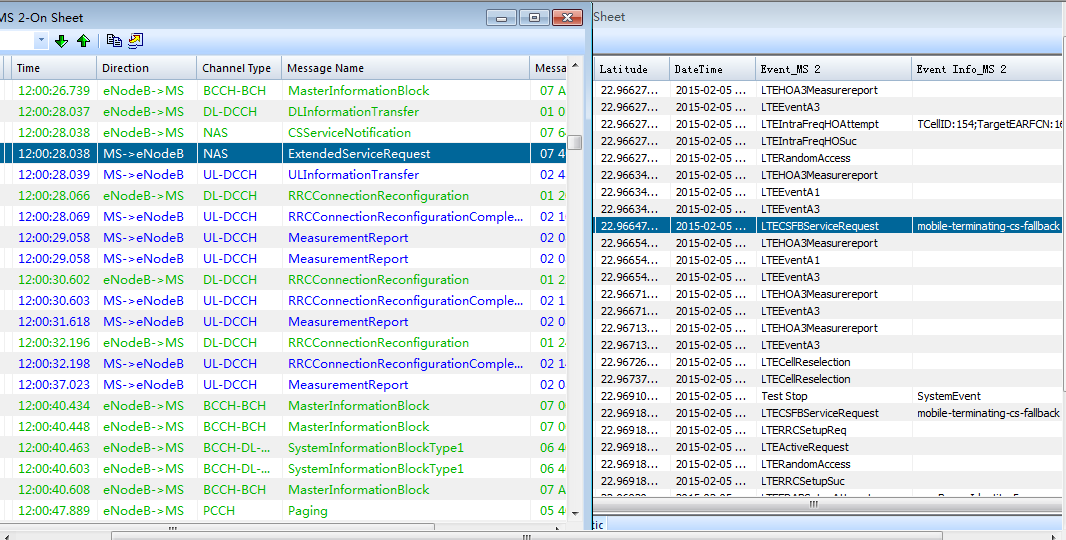
Task: Sort by the Message Name column header
Action: [x=405, y=68]
